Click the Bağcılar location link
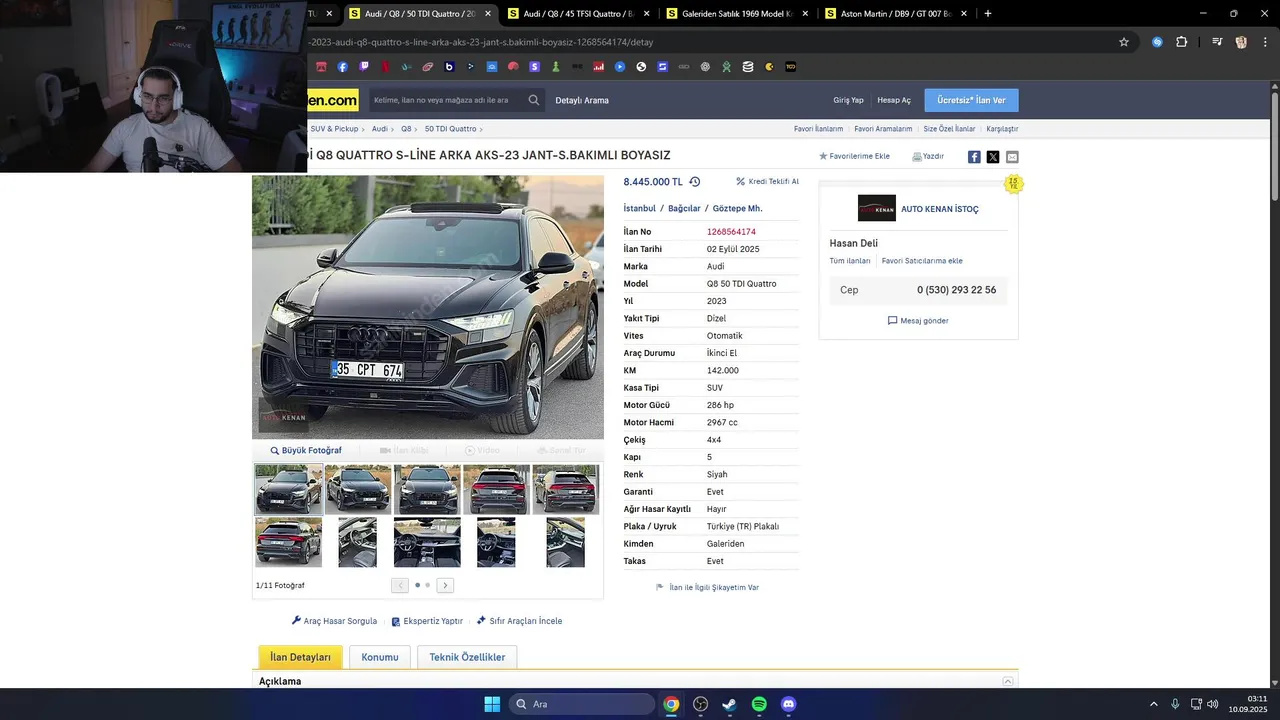 coord(684,208)
